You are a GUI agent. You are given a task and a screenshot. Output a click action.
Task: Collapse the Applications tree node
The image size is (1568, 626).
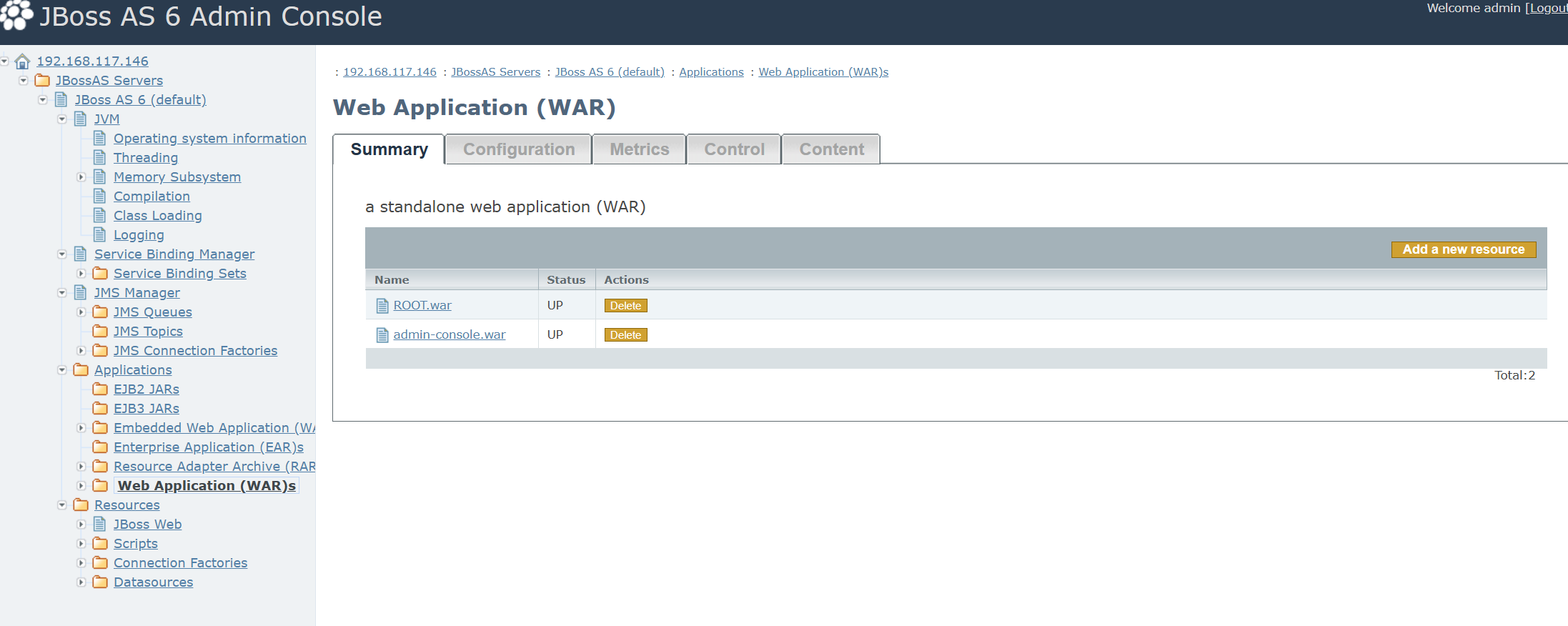click(62, 370)
